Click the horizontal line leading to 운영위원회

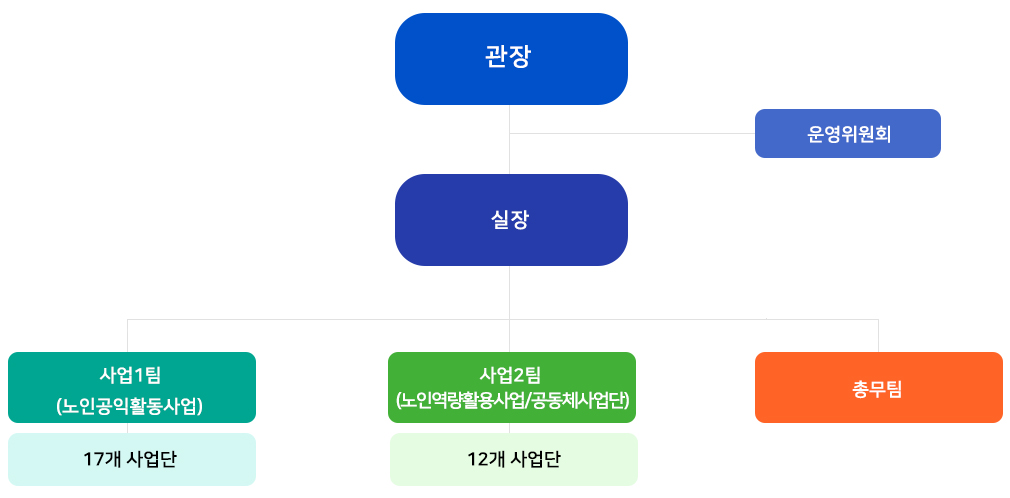(x=633, y=133)
